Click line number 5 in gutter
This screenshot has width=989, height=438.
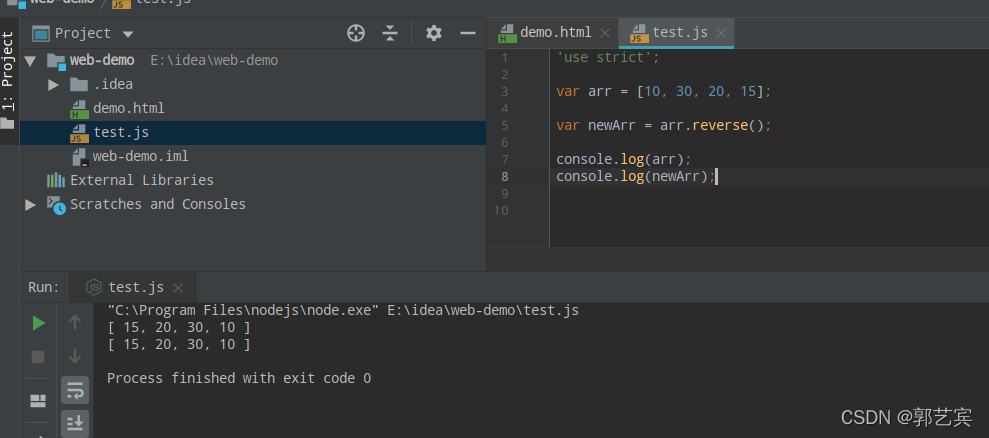coord(504,126)
